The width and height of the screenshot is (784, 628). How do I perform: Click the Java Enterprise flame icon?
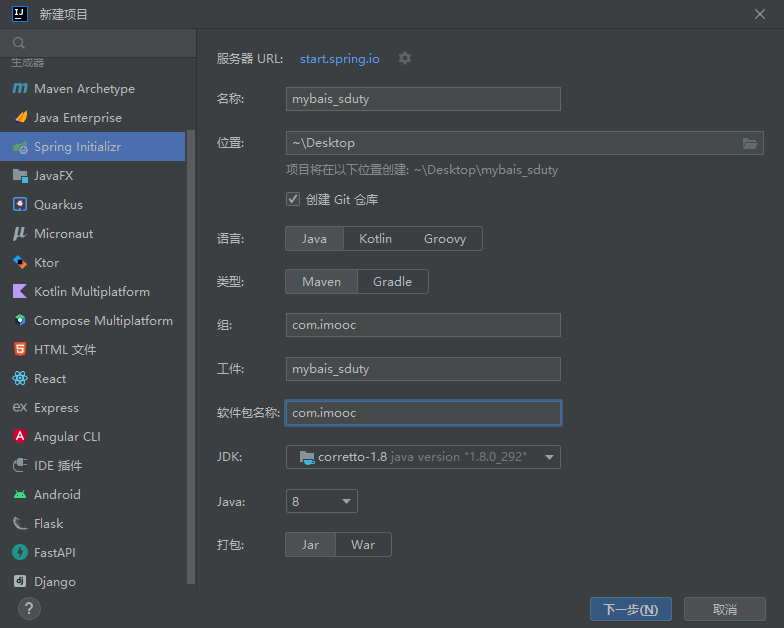coord(20,117)
